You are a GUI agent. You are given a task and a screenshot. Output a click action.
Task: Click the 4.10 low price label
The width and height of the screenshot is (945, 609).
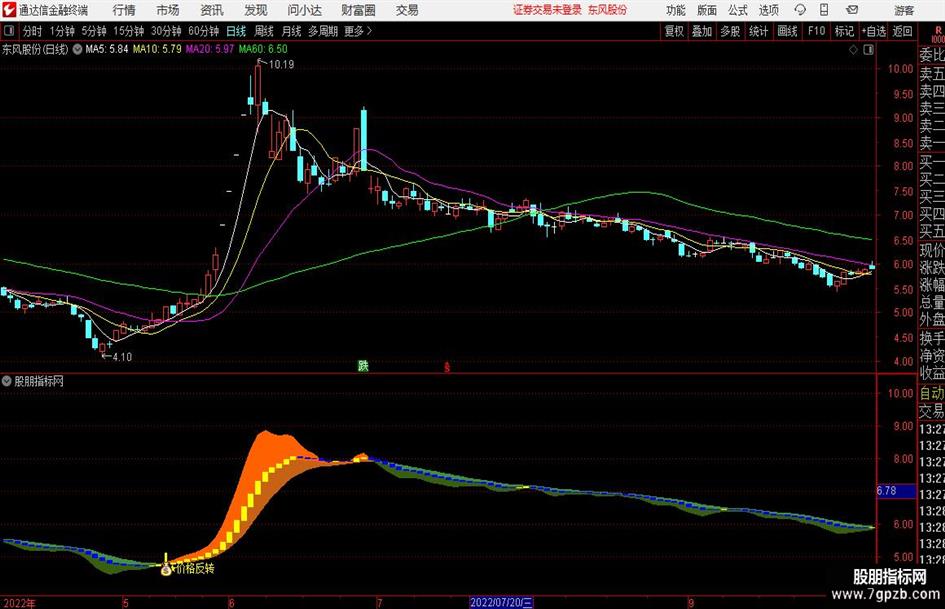click(122, 357)
